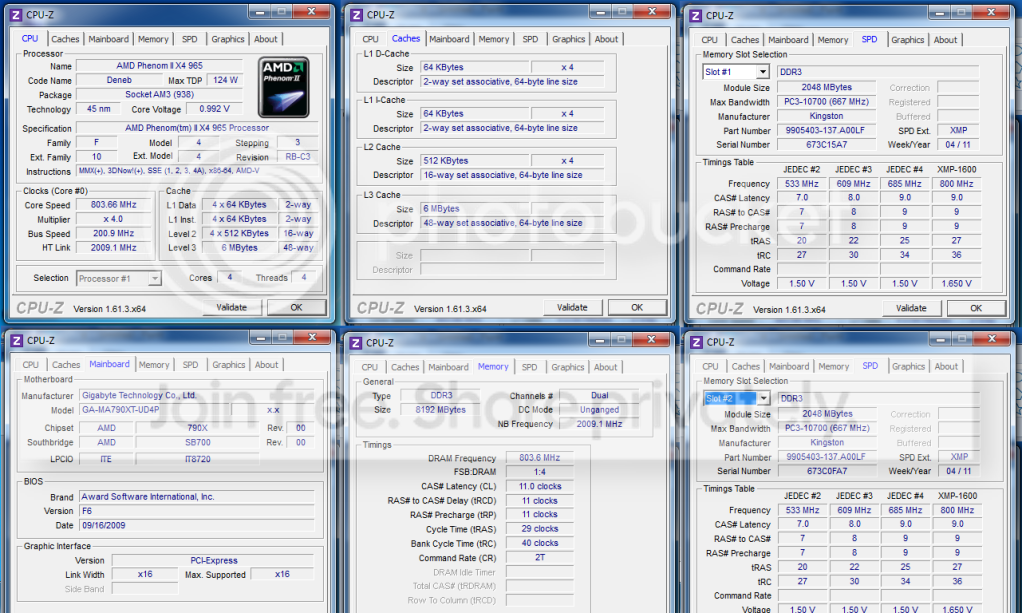Click the Southbridge value SB700

coord(197,442)
